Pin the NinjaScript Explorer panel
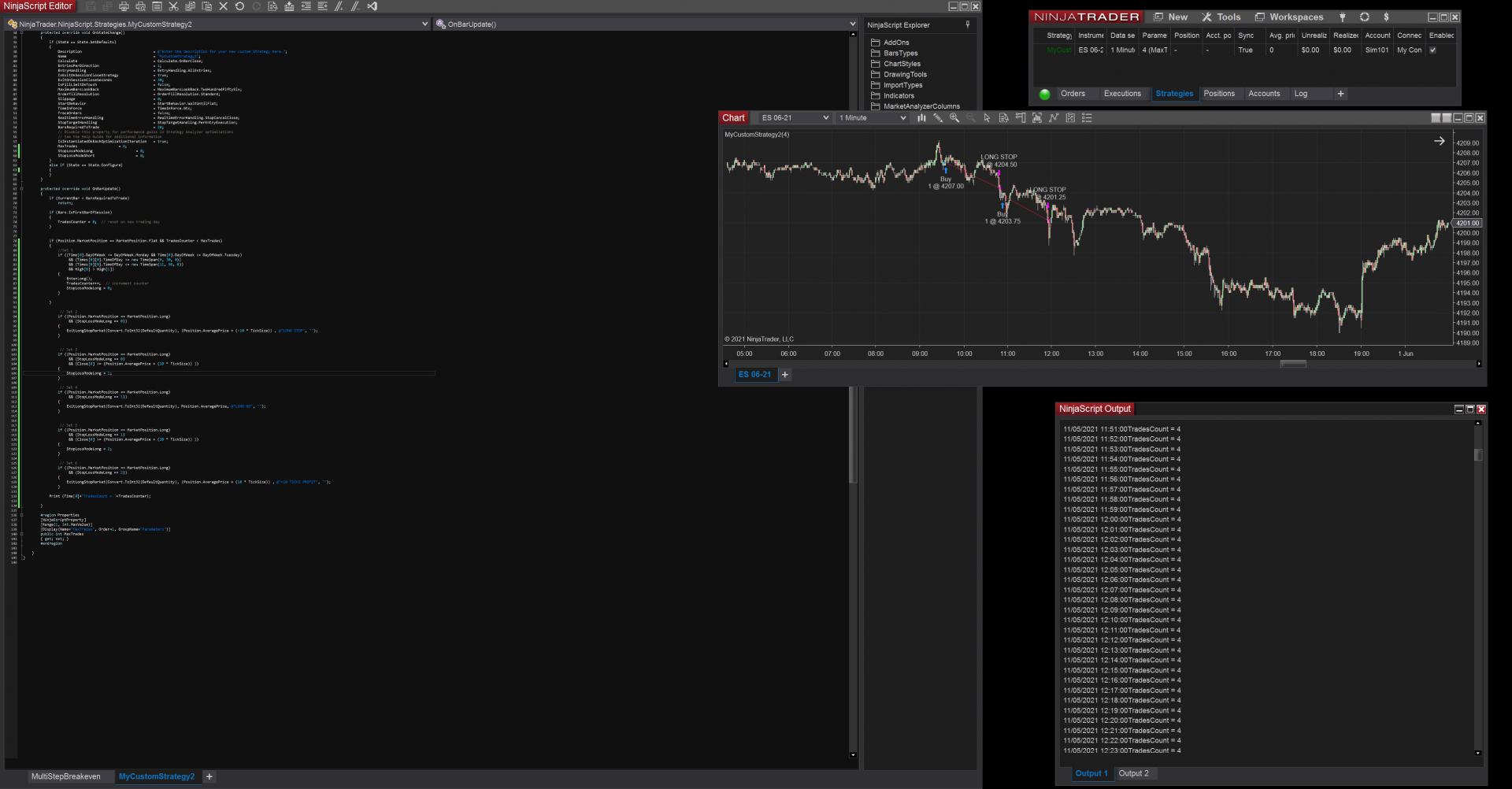 point(968,25)
